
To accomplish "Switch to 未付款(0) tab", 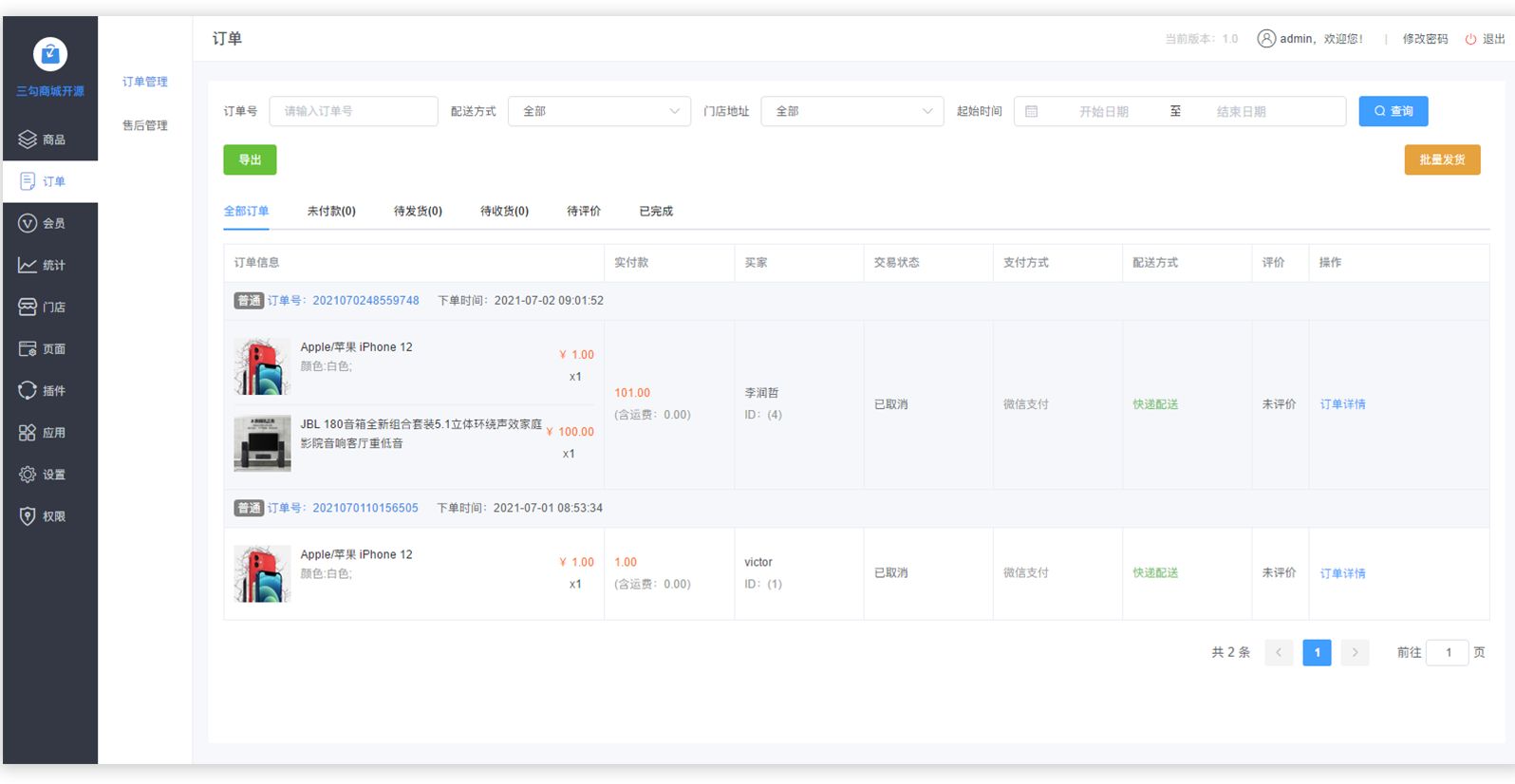I will click(331, 211).
